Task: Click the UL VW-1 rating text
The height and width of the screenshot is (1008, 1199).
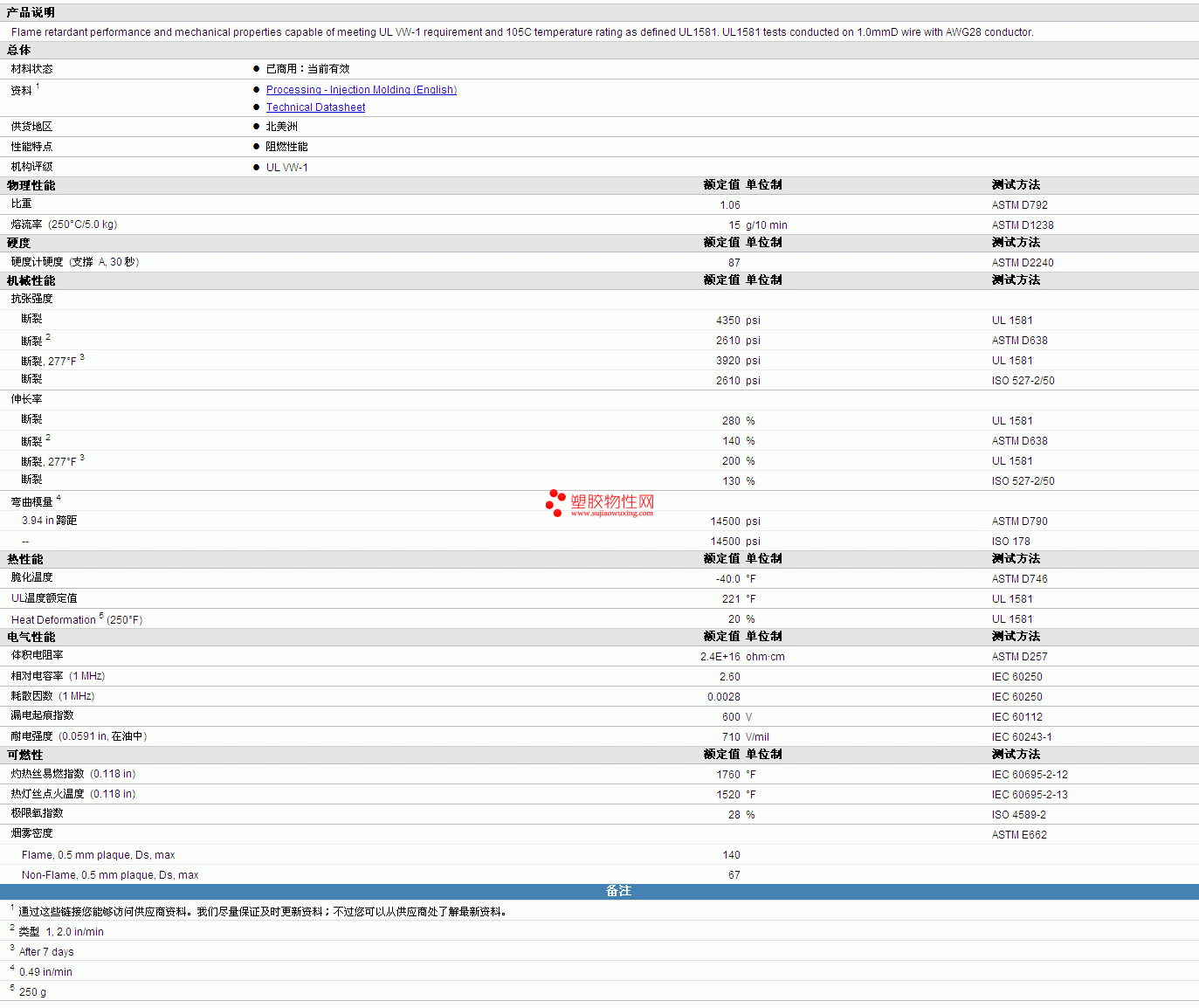Action: coord(286,168)
